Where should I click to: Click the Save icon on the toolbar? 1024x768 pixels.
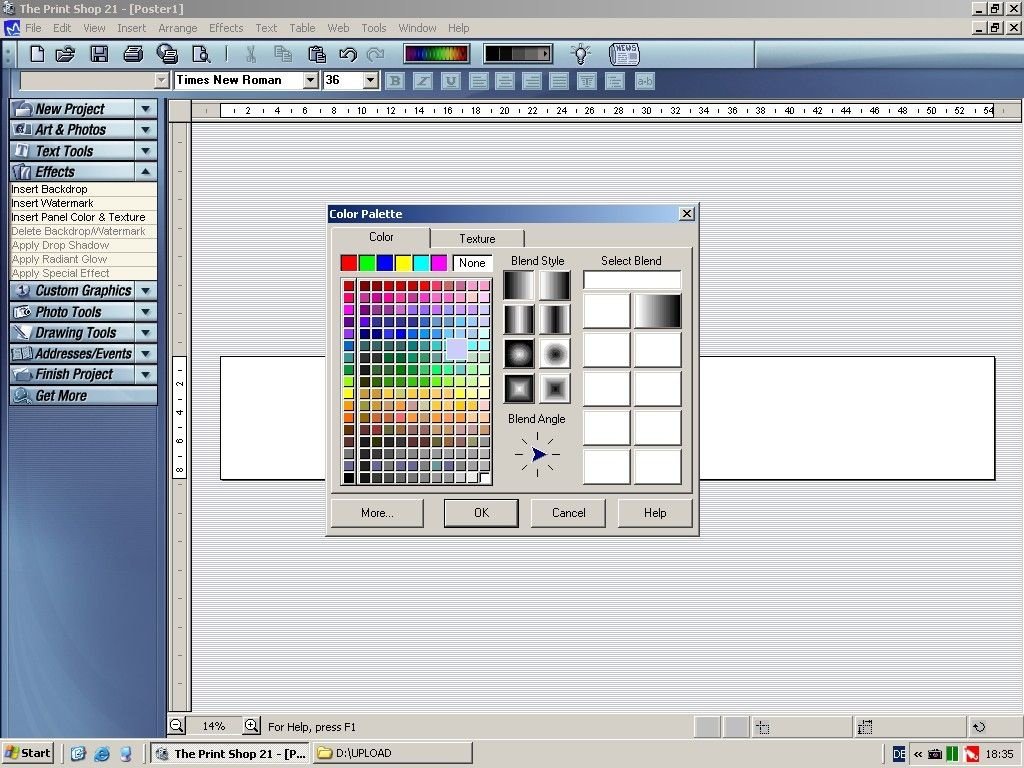(x=100, y=54)
